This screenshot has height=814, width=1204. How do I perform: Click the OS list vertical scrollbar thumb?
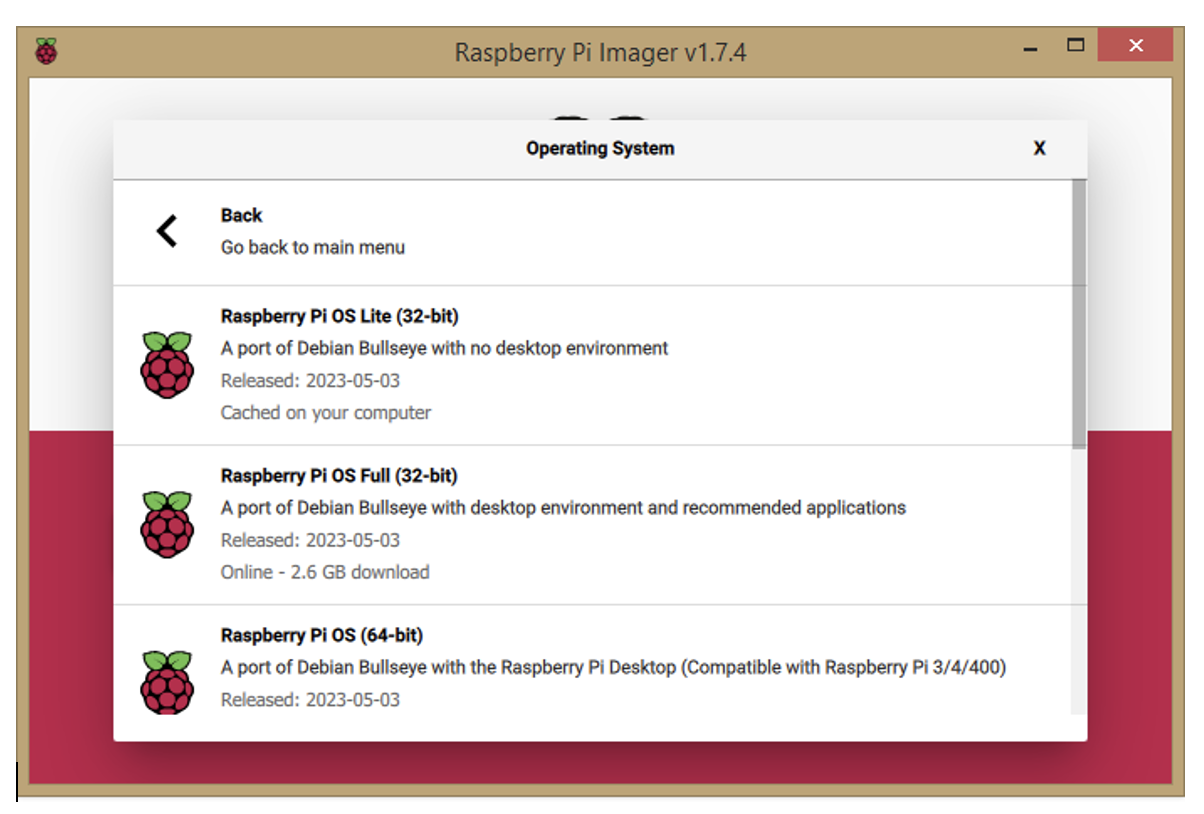pyautogui.click(x=1078, y=314)
